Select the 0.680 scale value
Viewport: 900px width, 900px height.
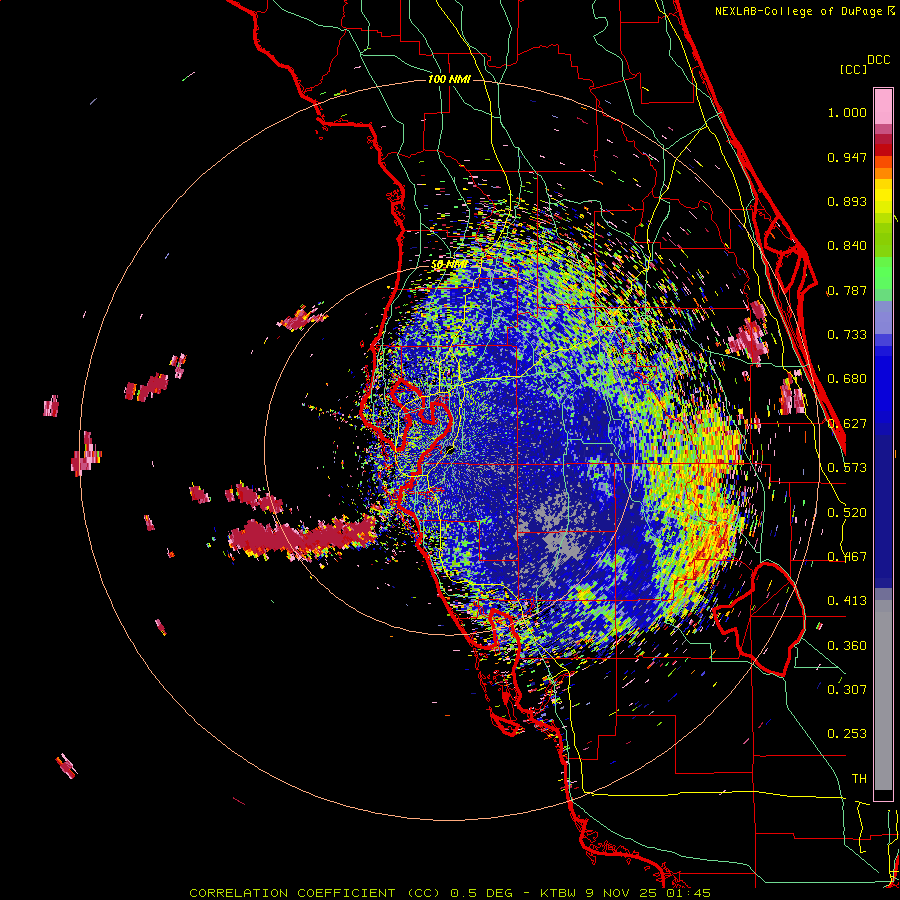pyautogui.click(x=847, y=379)
